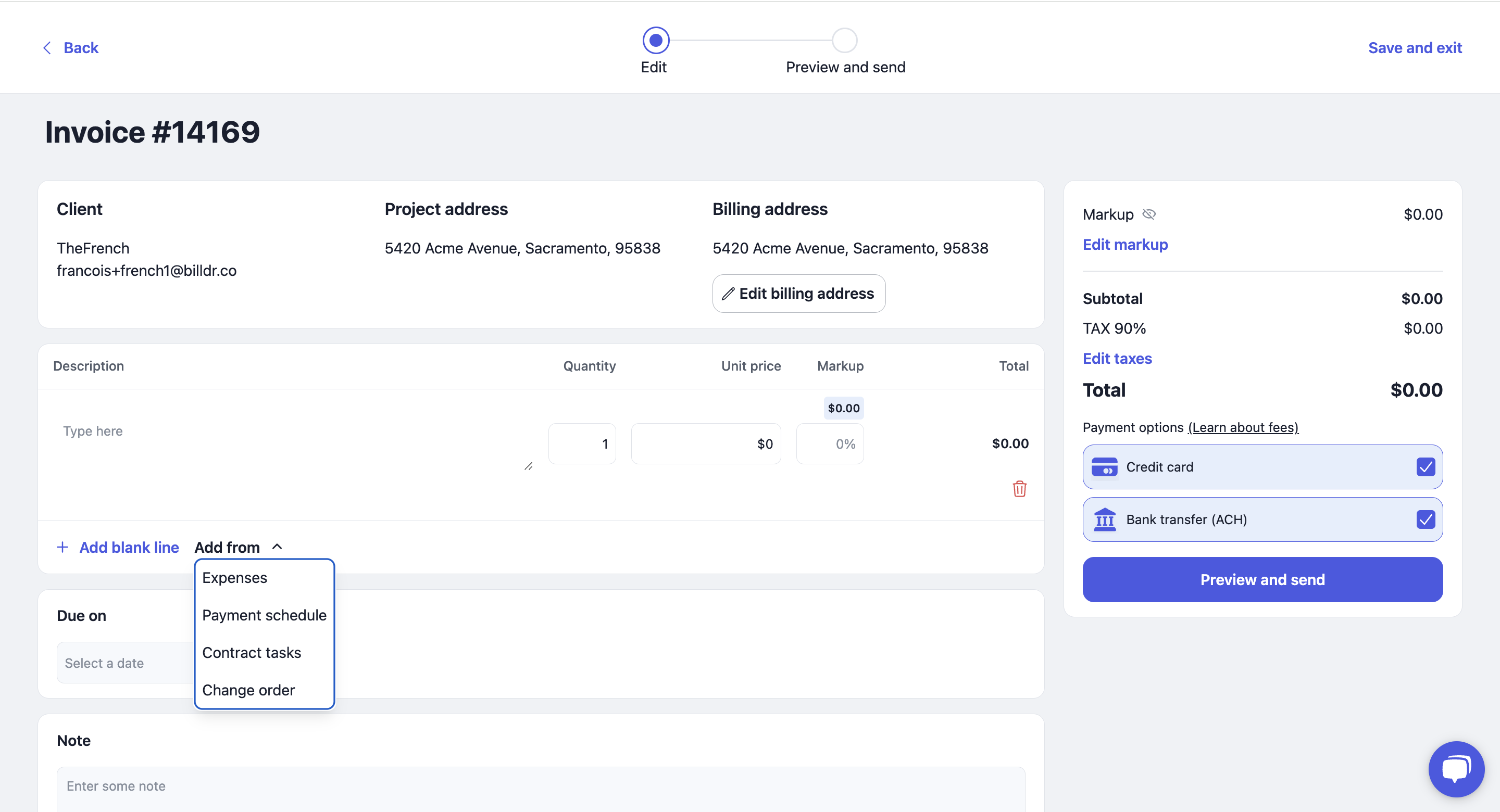Click the bank transfer building icon

[x=1104, y=519]
